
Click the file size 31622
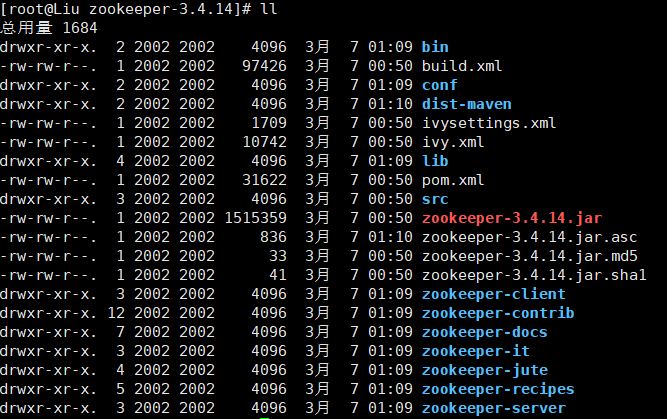point(265,180)
